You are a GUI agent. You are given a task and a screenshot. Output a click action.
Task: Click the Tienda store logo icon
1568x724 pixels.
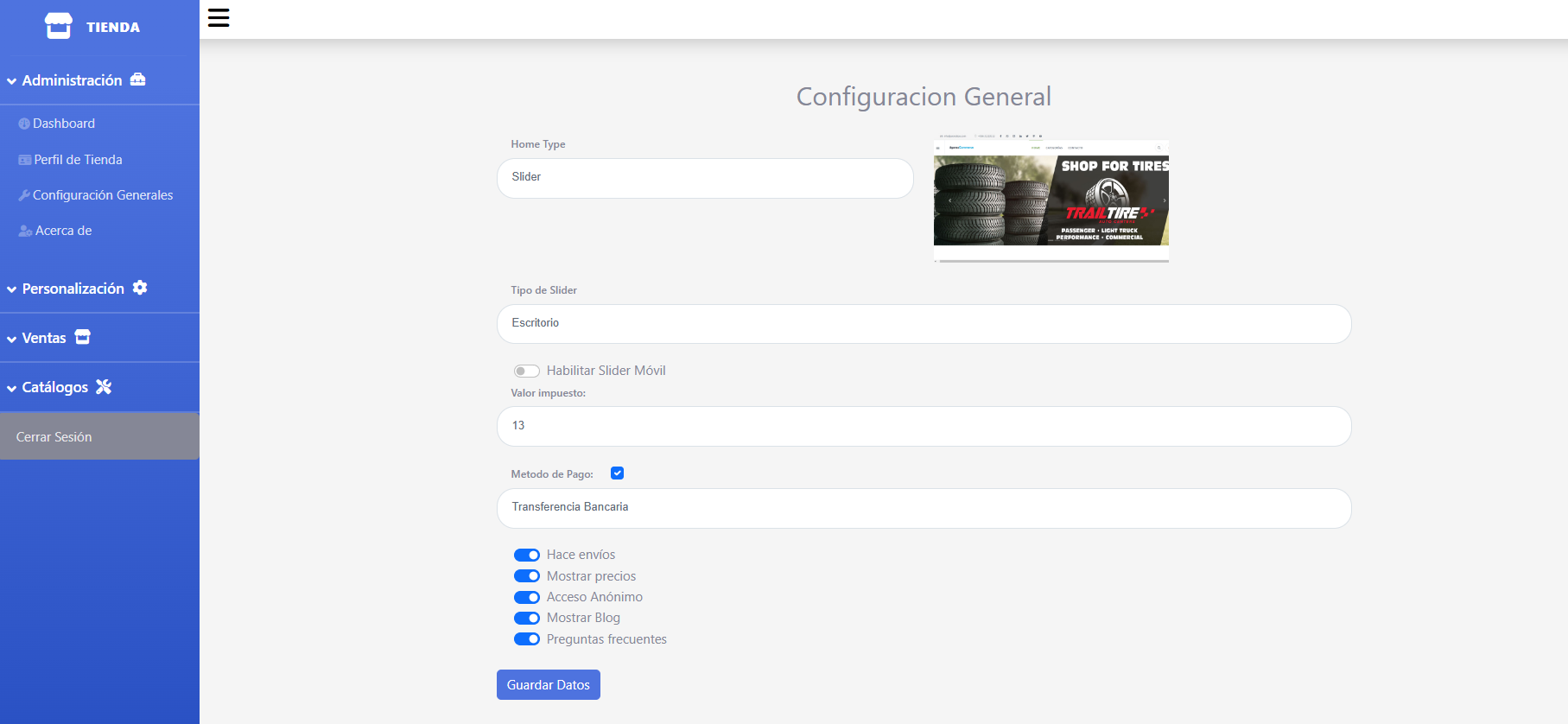tap(59, 26)
